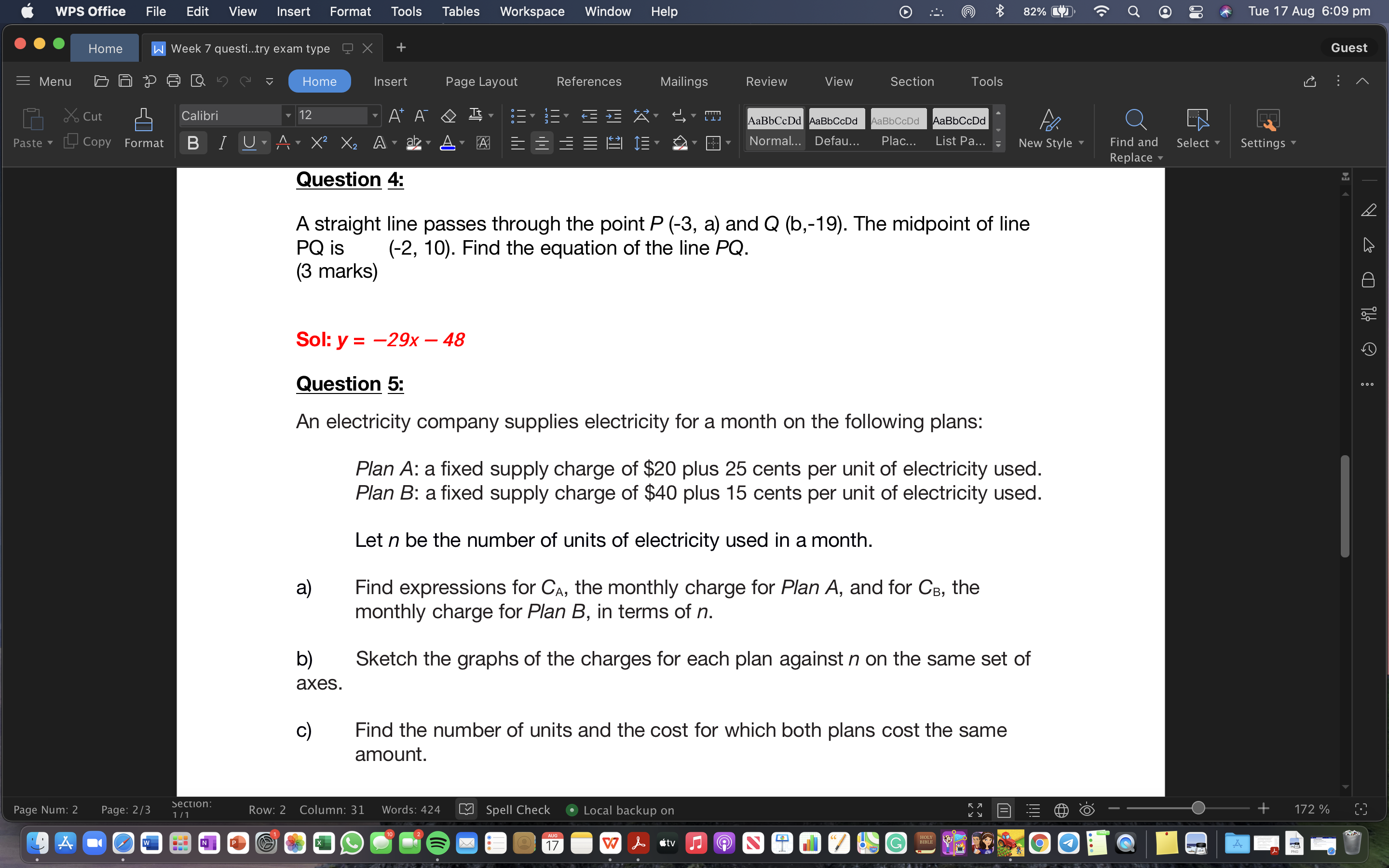Viewport: 1389px width, 868px height.
Task: Switch to the References ribbon tab
Action: click(589, 81)
